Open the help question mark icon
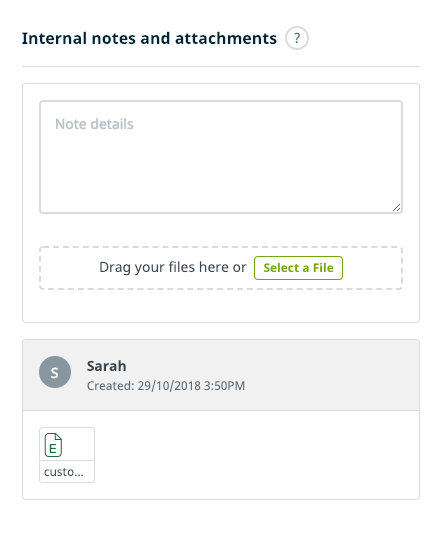Image resolution: width=433 pixels, height=538 pixels. tap(297, 38)
